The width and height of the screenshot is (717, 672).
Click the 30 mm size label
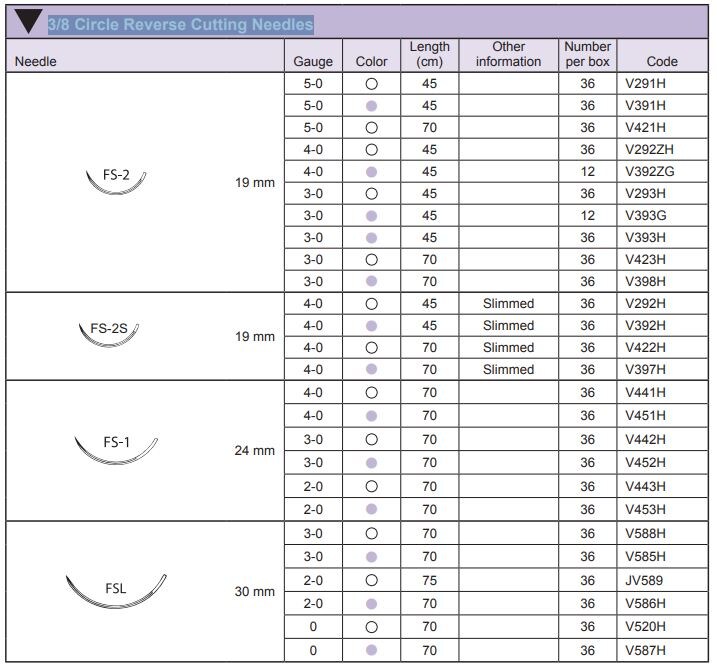254,591
